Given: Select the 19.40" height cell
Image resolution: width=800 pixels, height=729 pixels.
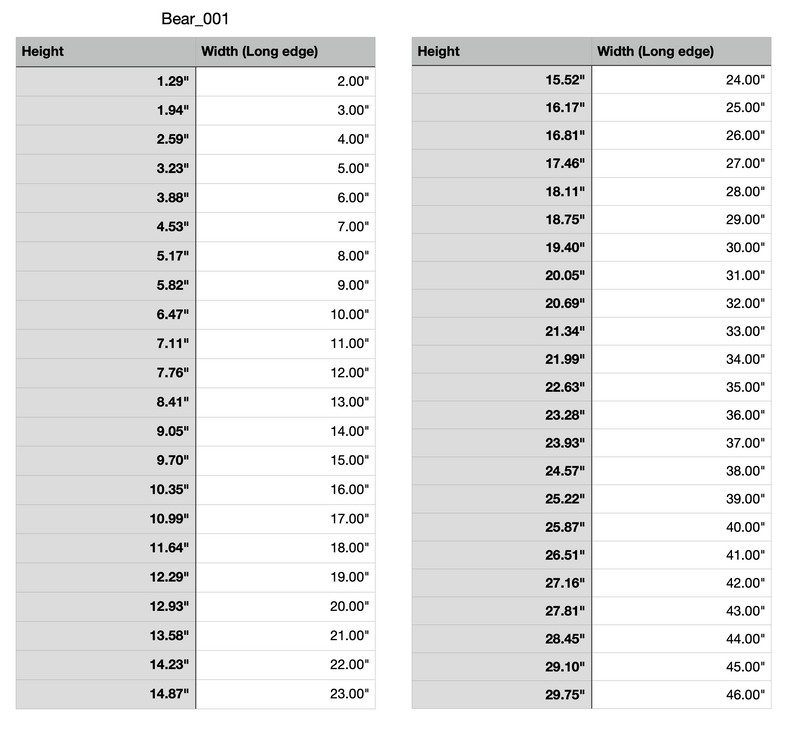Looking at the screenshot, I should pyautogui.click(x=502, y=248).
